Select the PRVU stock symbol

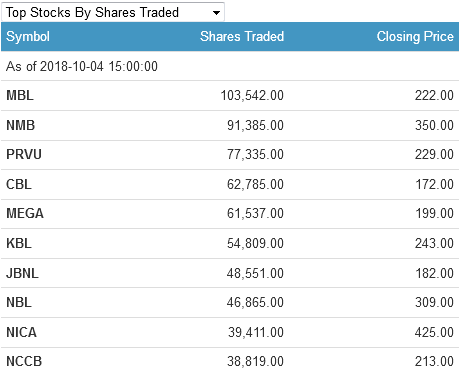[x=24, y=155]
